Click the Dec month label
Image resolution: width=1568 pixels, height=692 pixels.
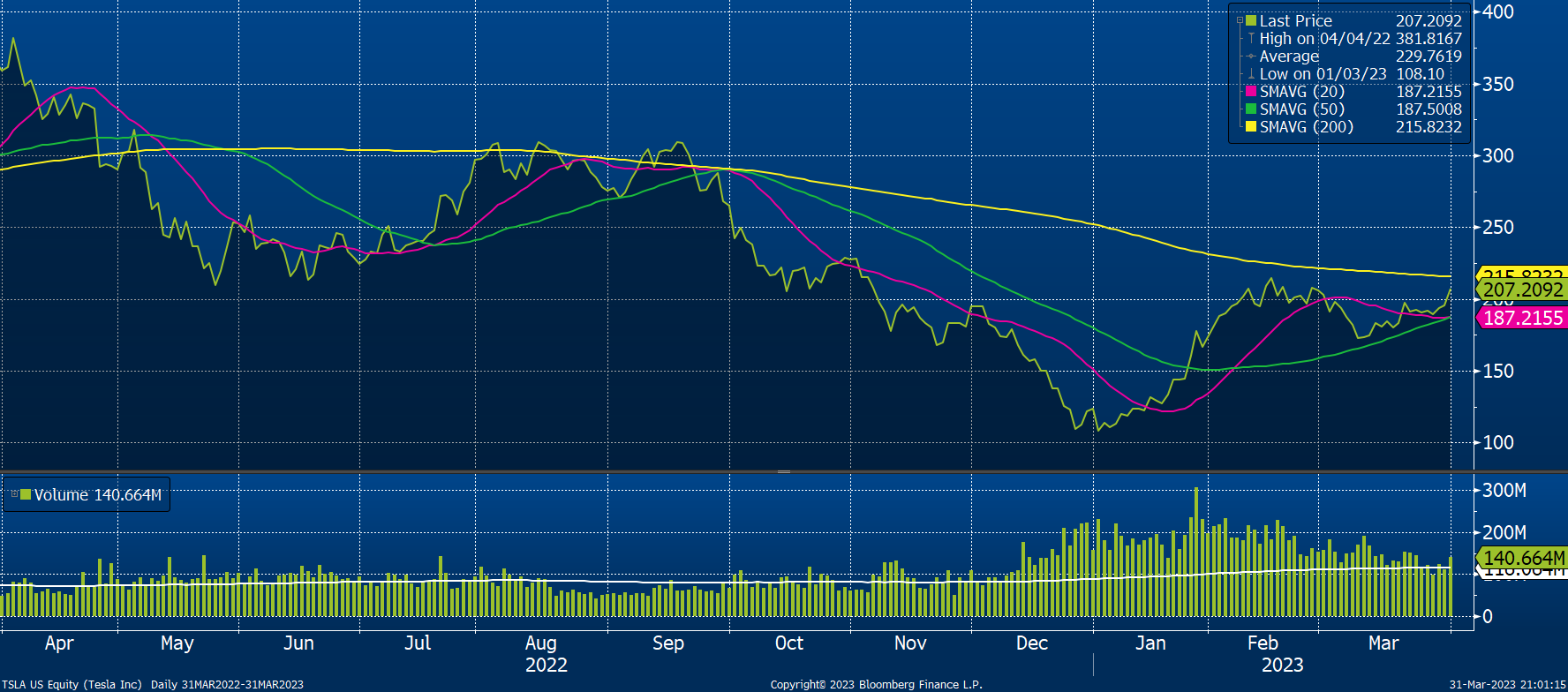[1032, 643]
